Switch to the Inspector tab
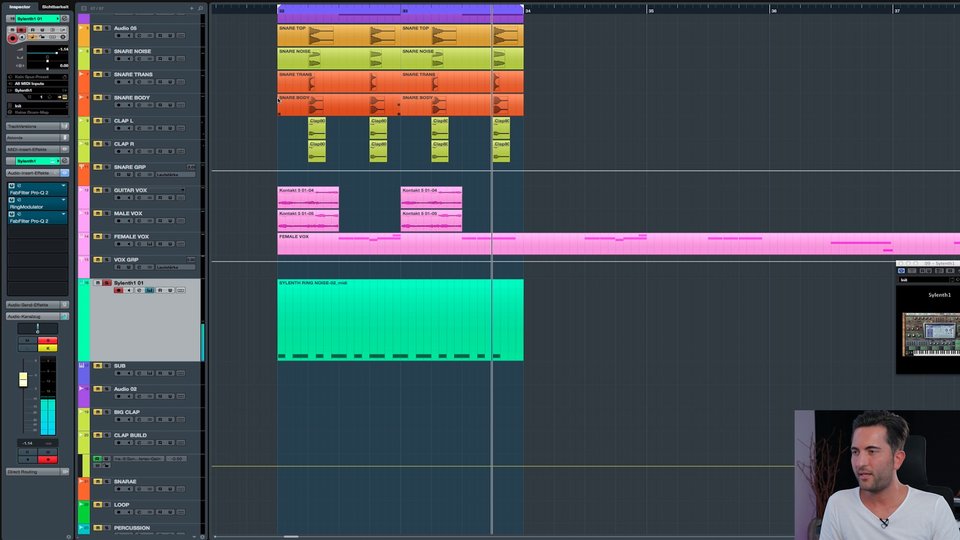Viewport: 960px width, 540px height. point(20,7)
